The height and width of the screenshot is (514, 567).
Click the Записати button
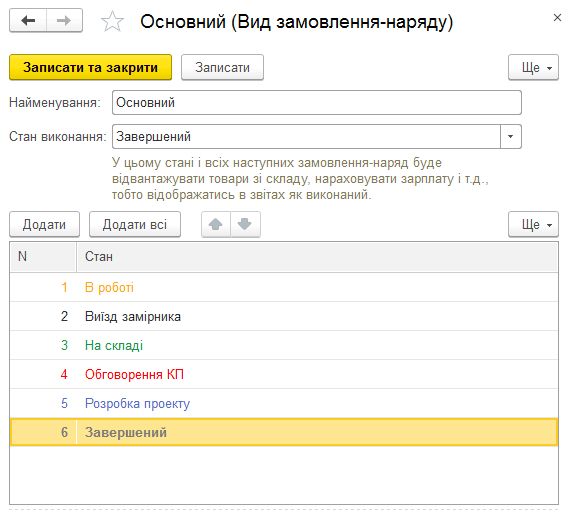click(x=222, y=67)
